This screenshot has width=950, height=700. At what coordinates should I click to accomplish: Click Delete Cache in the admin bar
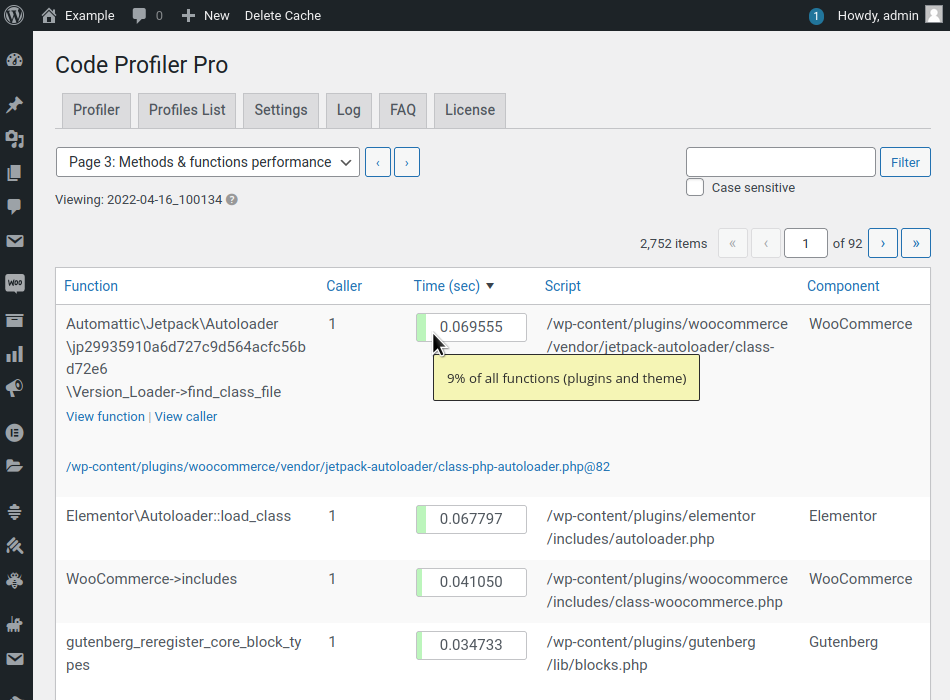(x=283, y=15)
